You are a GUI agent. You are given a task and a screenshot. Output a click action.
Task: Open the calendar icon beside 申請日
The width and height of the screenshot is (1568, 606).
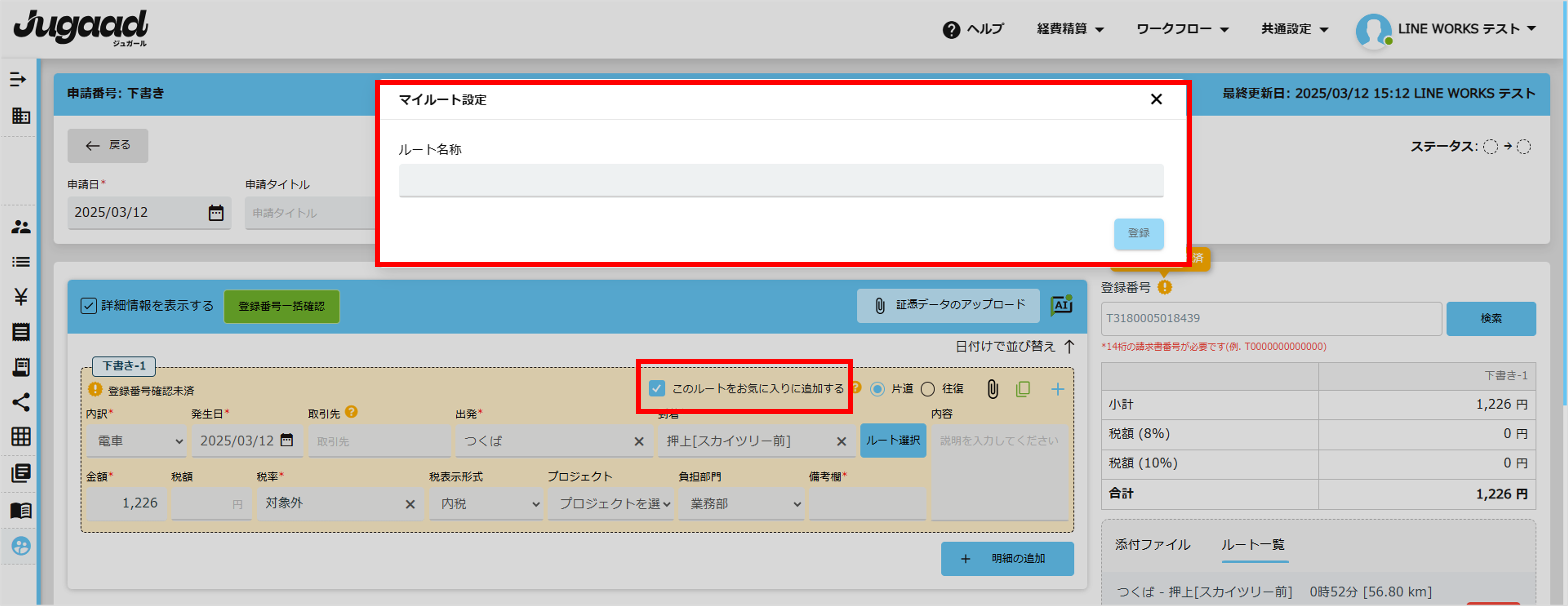tap(216, 212)
